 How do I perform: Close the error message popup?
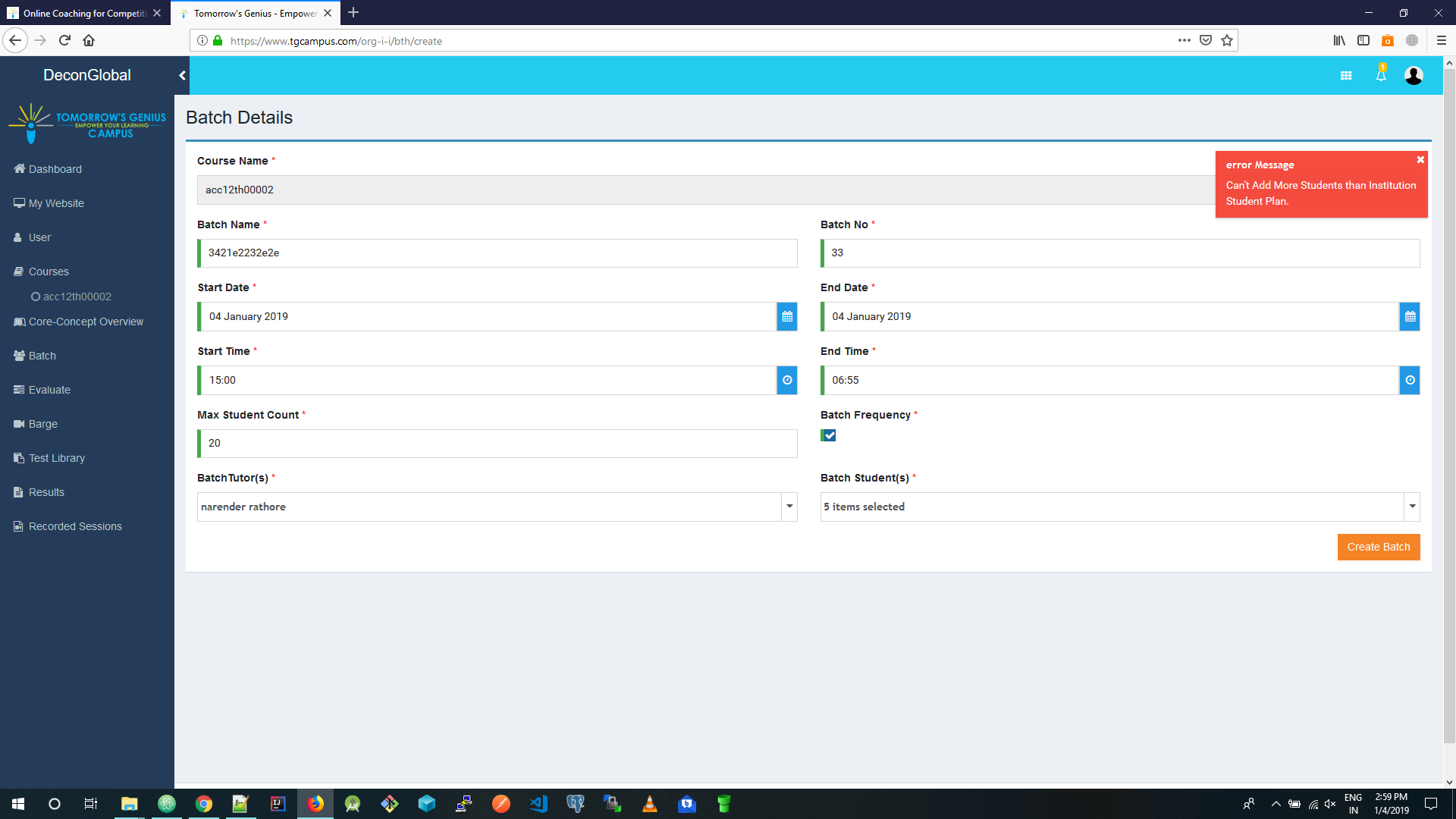click(x=1420, y=160)
